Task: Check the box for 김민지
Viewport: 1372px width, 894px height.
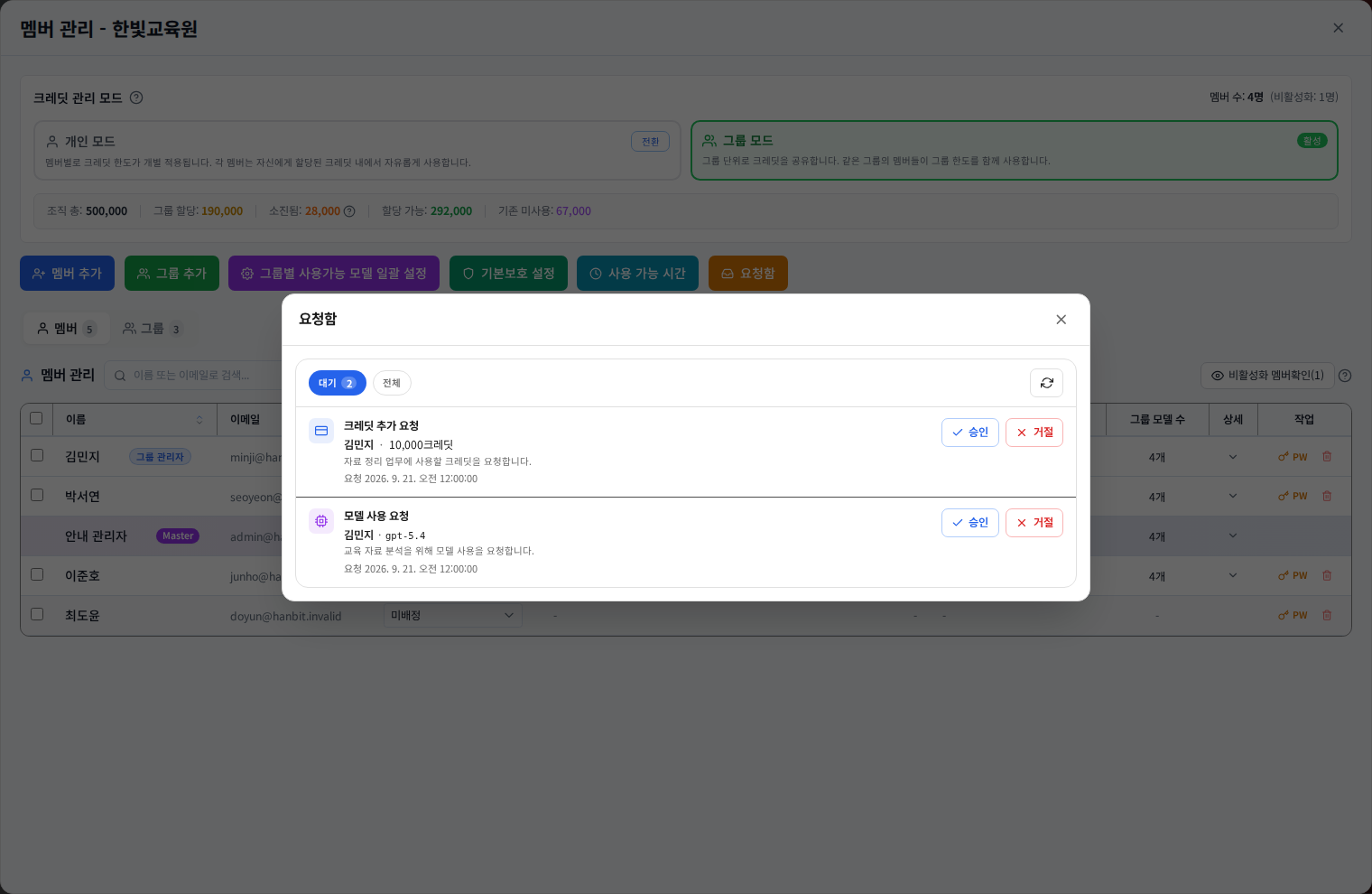Action: (x=37, y=455)
